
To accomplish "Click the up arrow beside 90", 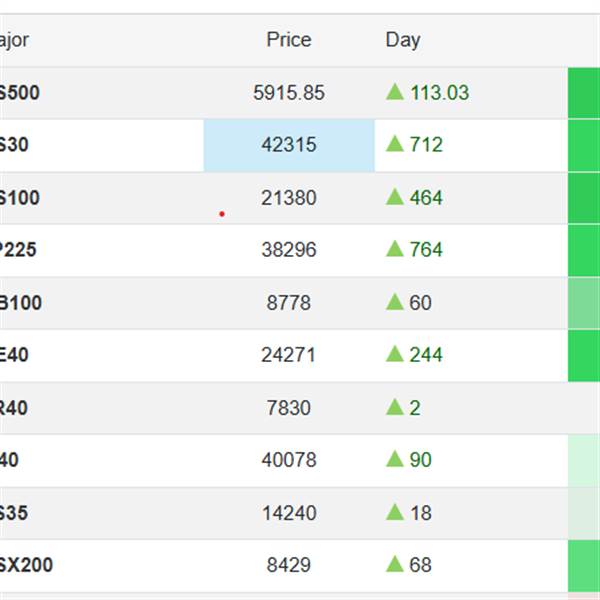I will tap(395, 460).
